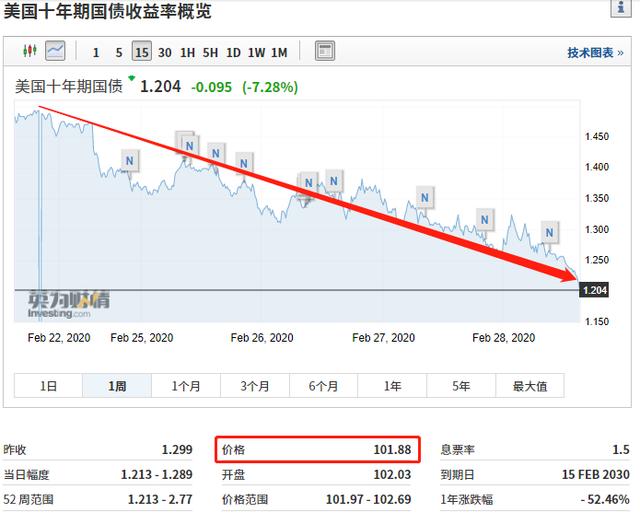
Task: Click the 美国十年期国债 title text
Action: (x=69, y=87)
